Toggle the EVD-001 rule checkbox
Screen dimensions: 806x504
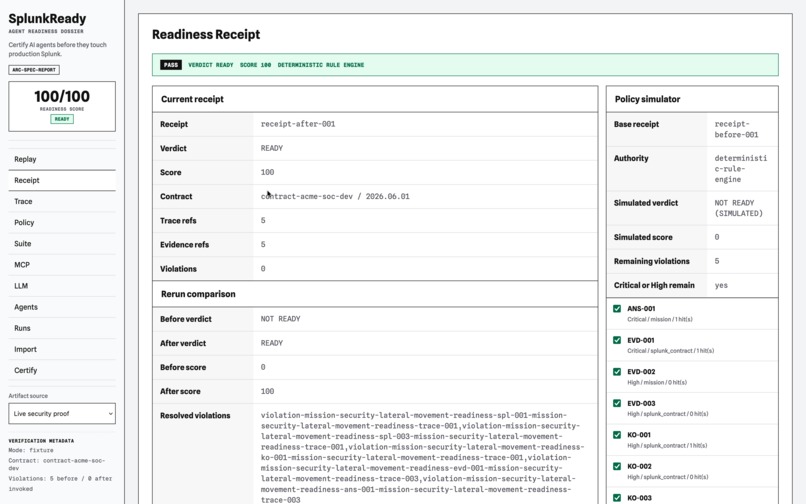pos(617,340)
